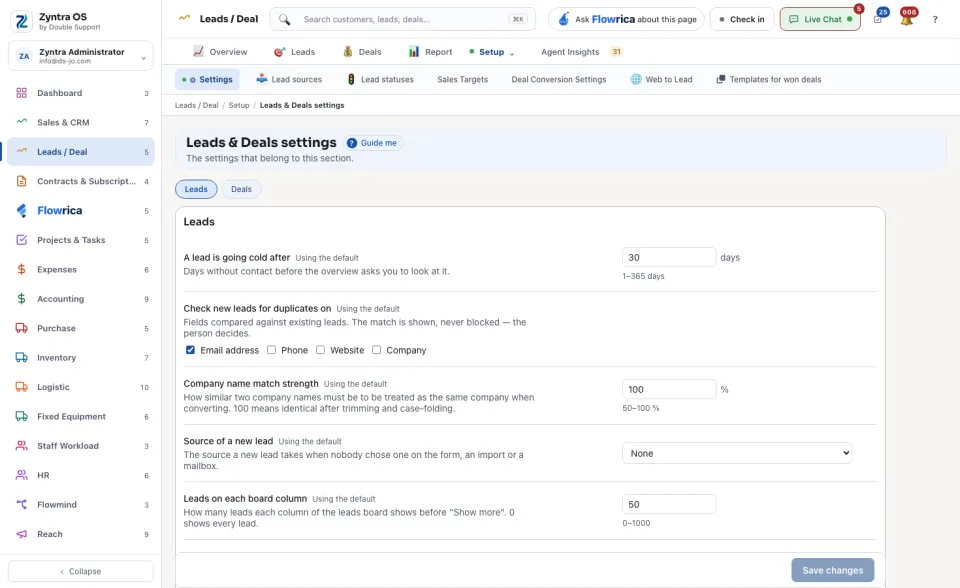Check the Website duplicate checkbox
960x588 pixels.
click(x=320, y=350)
